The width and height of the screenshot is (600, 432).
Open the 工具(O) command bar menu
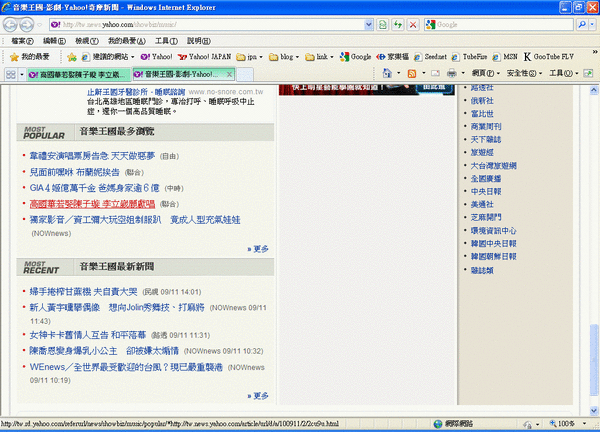(x=564, y=73)
